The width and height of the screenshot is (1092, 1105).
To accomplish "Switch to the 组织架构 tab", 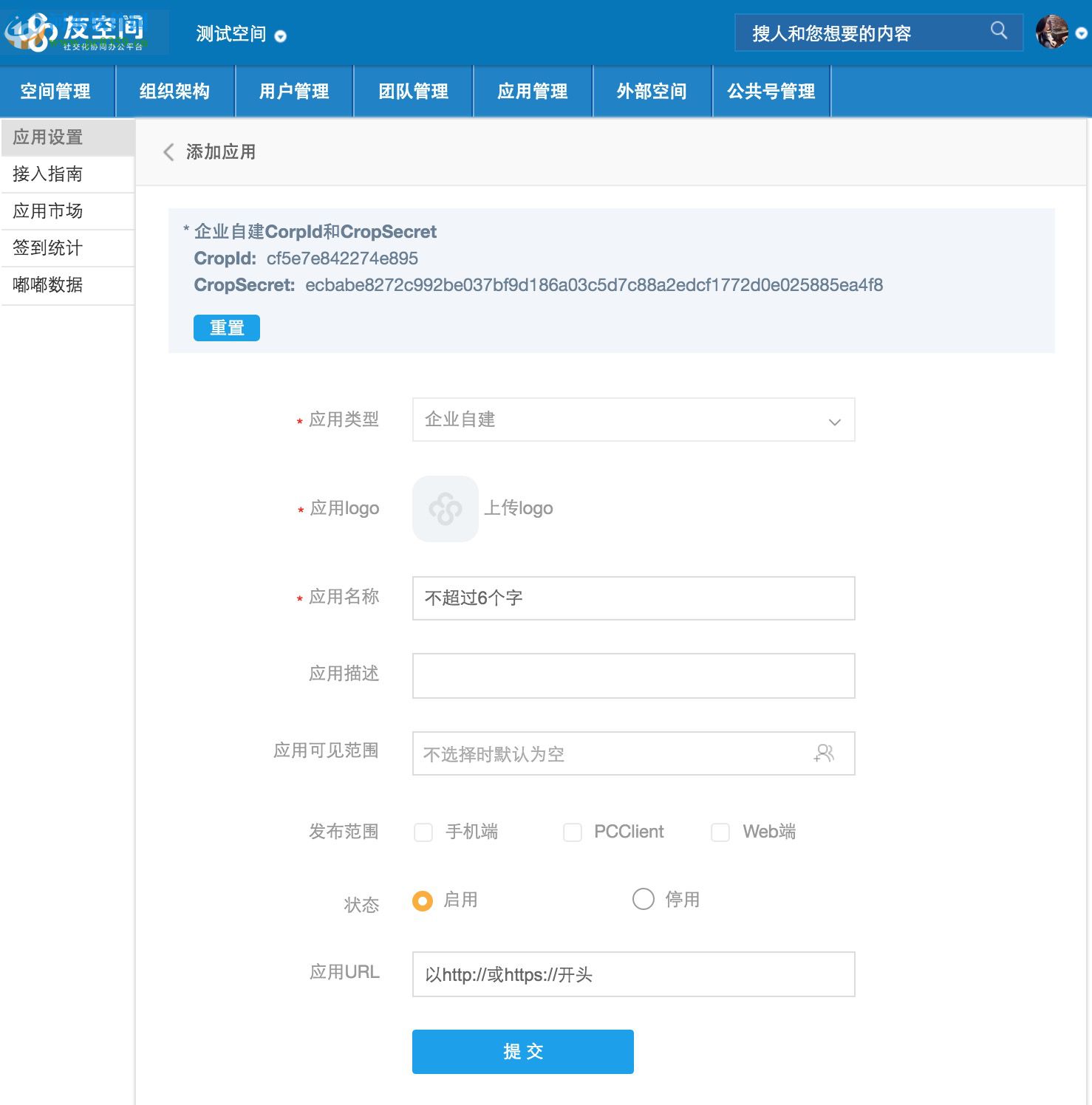I will click(175, 92).
